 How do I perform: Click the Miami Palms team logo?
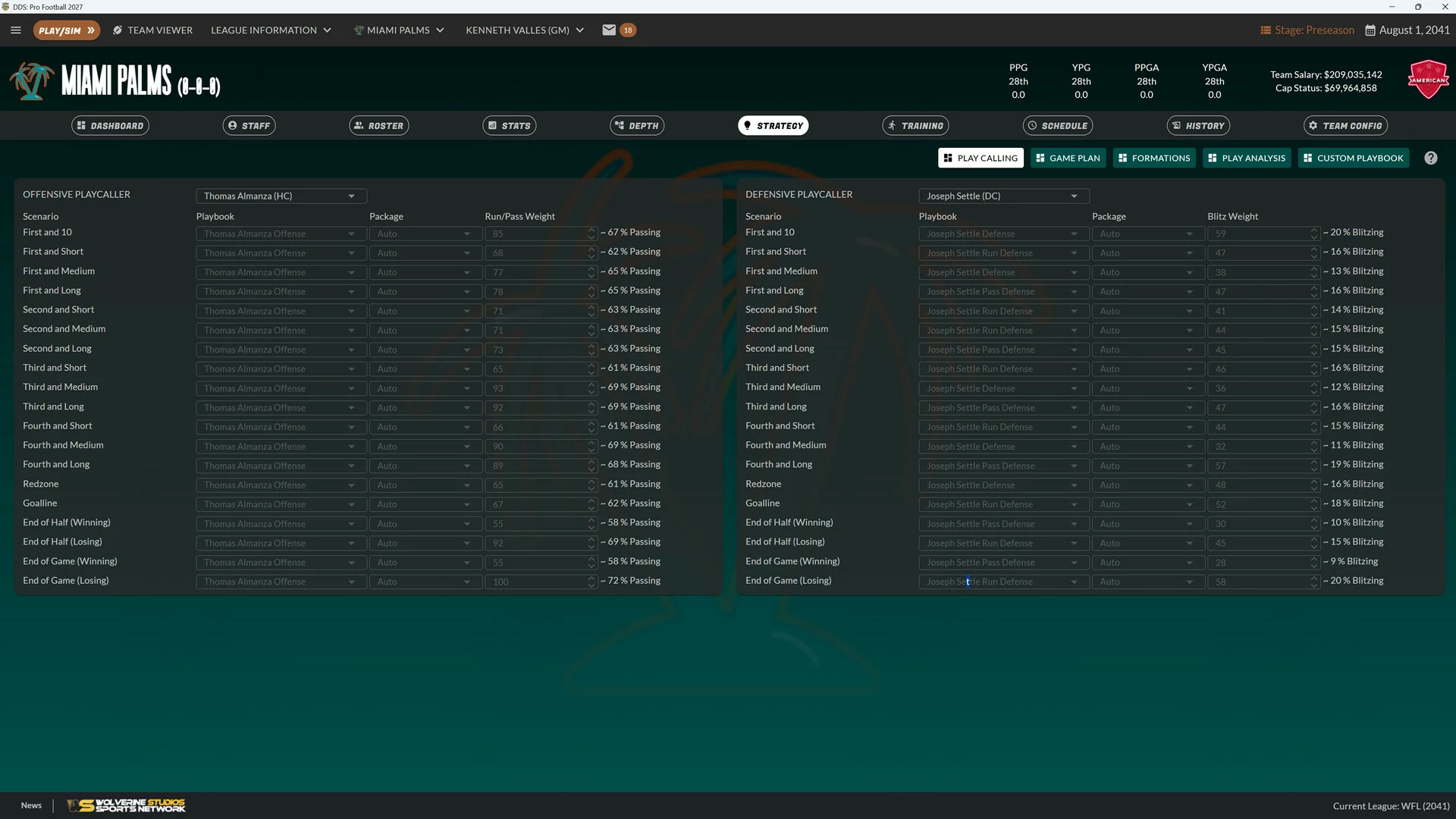point(32,81)
